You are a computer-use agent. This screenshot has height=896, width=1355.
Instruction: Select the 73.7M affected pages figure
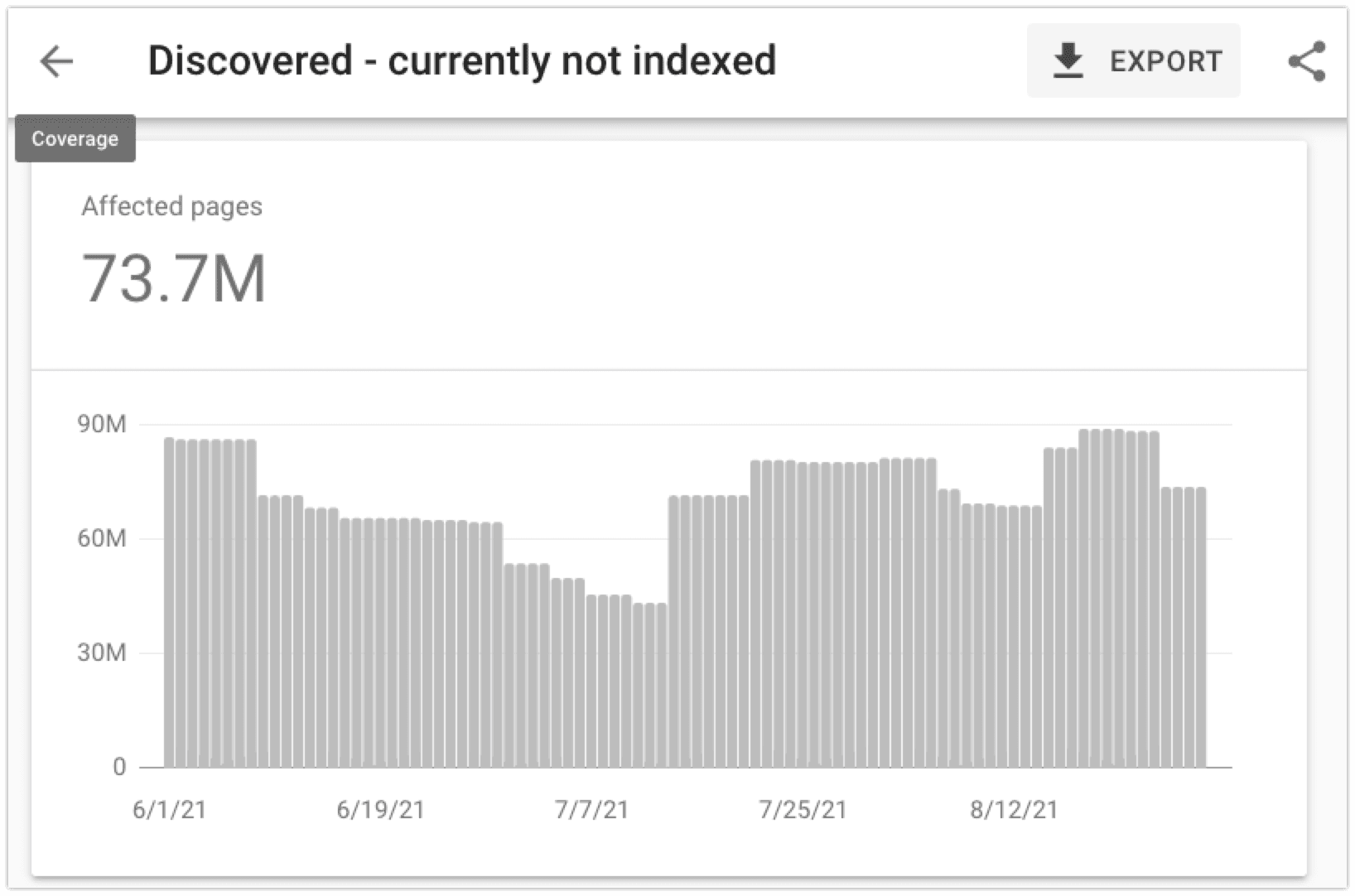[174, 279]
